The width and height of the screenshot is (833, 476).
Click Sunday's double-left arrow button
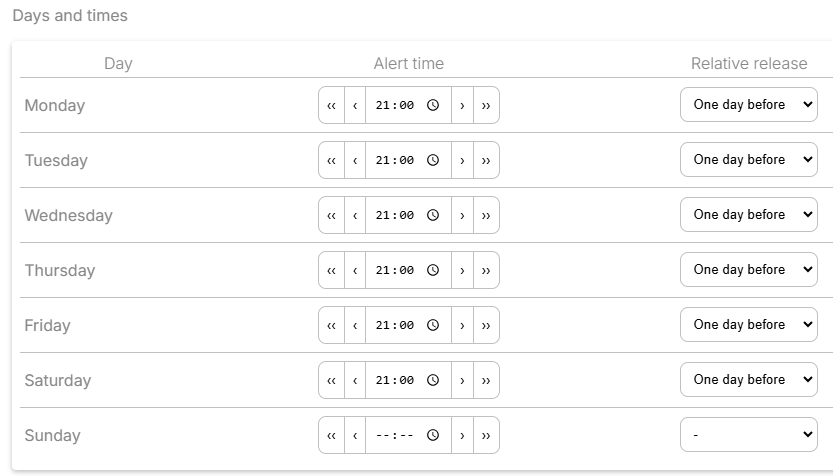click(x=332, y=435)
